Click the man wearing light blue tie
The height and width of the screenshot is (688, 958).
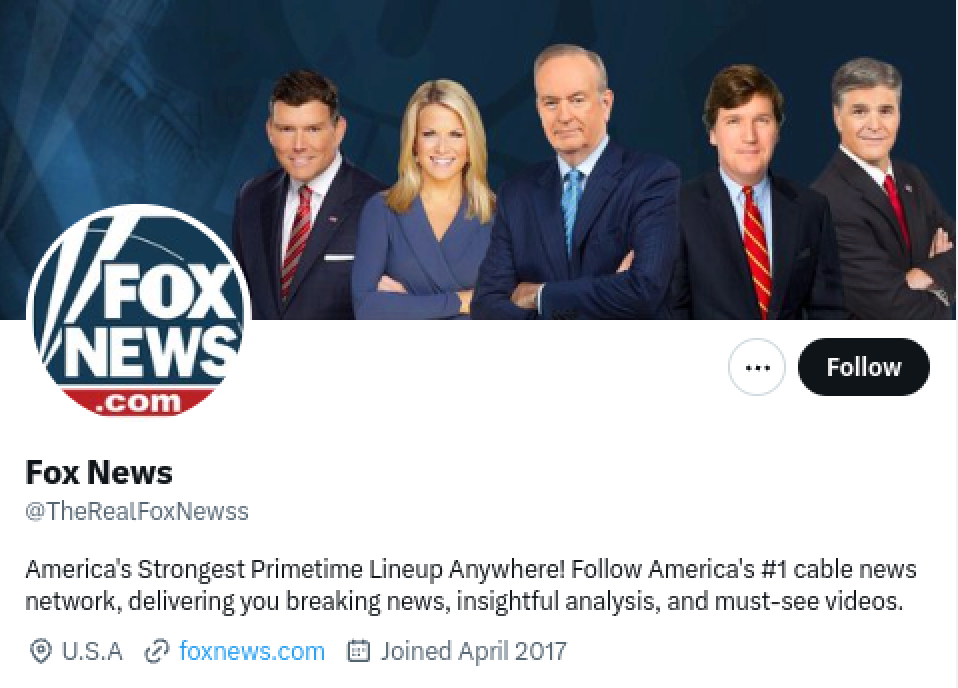coord(574,183)
